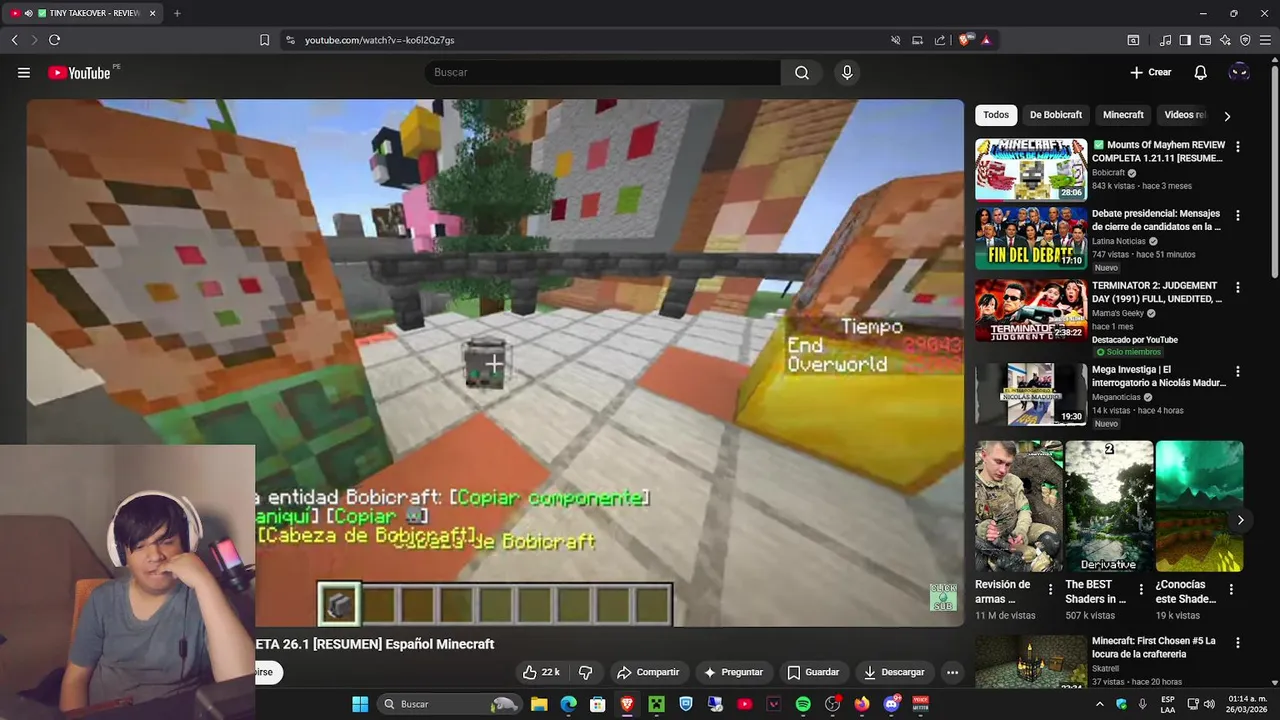Open the Windows Start menu

coord(360,704)
